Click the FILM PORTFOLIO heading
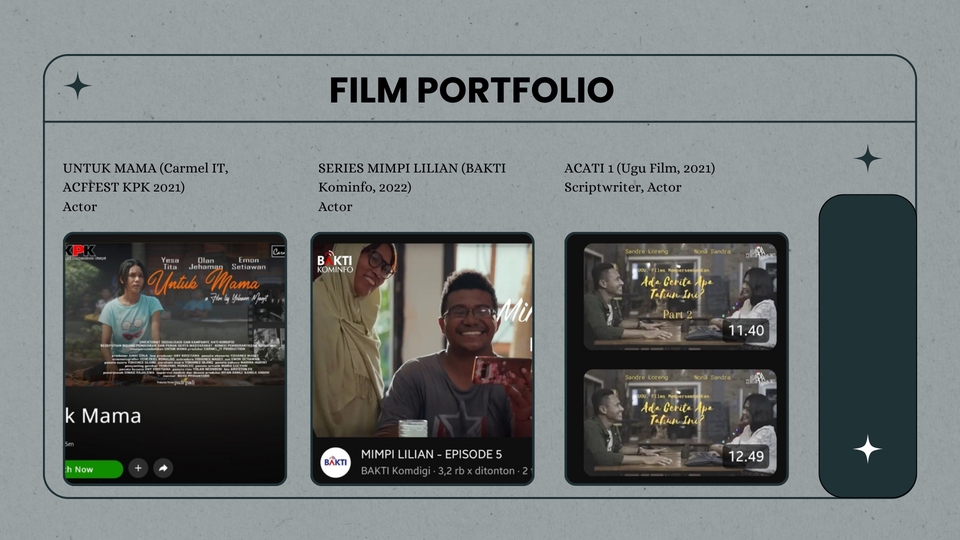 point(471,90)
